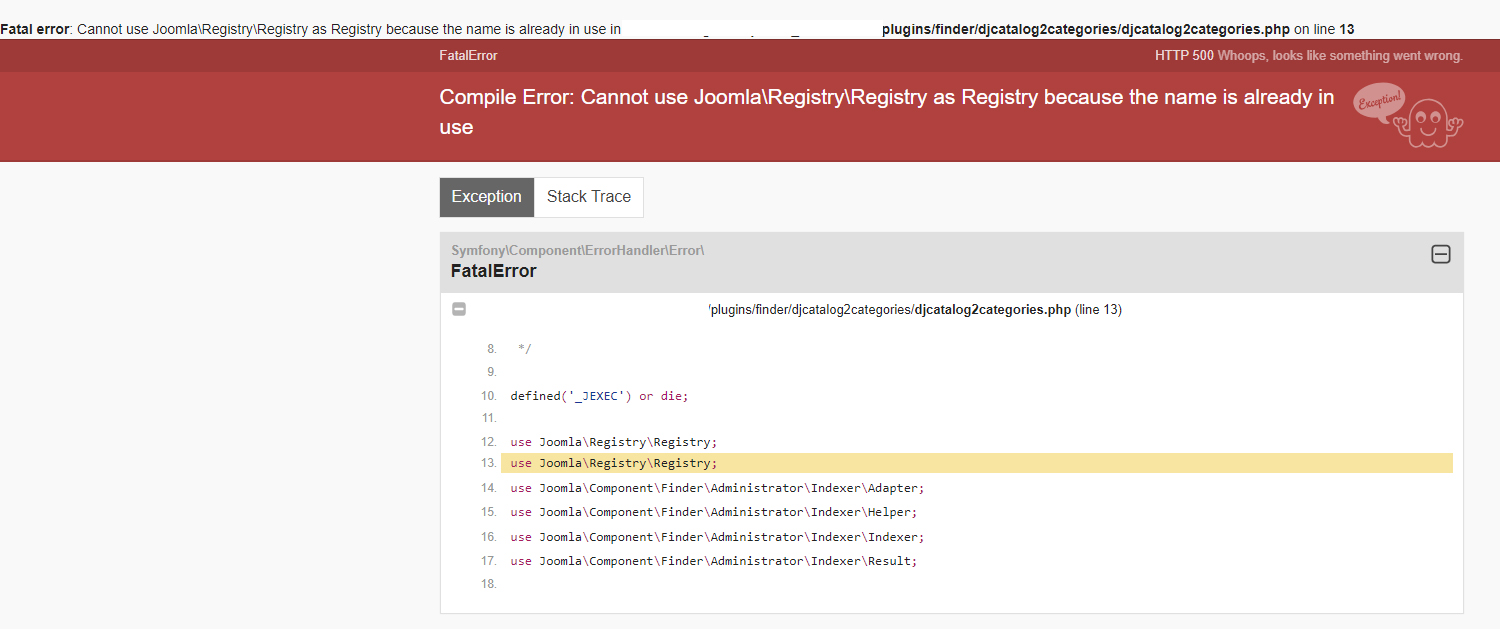Click the djcatalog2categories.php (line 13) file path
1500x629 pixels.
[x=915, y=310]
